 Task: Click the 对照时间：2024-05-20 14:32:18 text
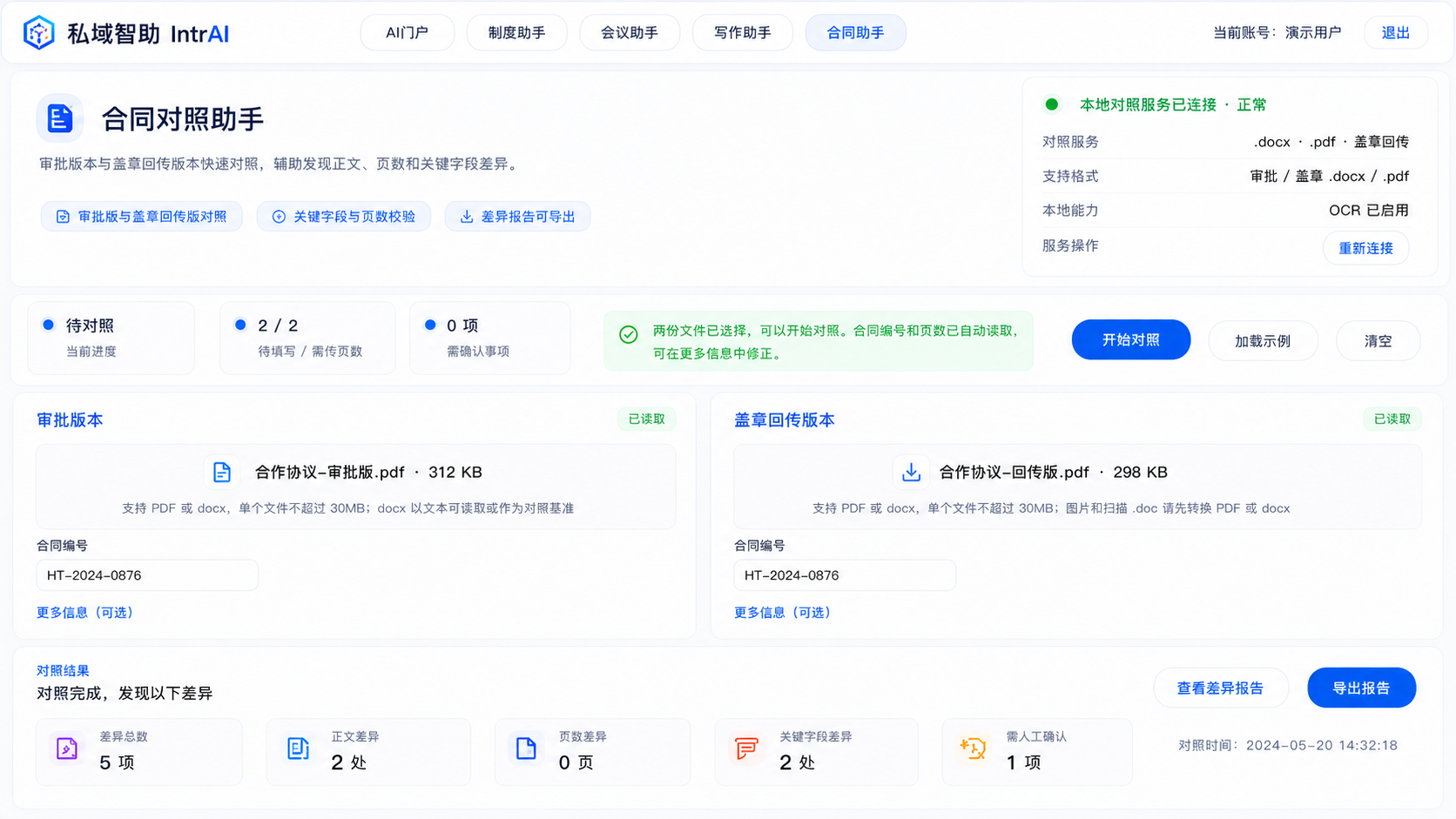[1287, 745]
